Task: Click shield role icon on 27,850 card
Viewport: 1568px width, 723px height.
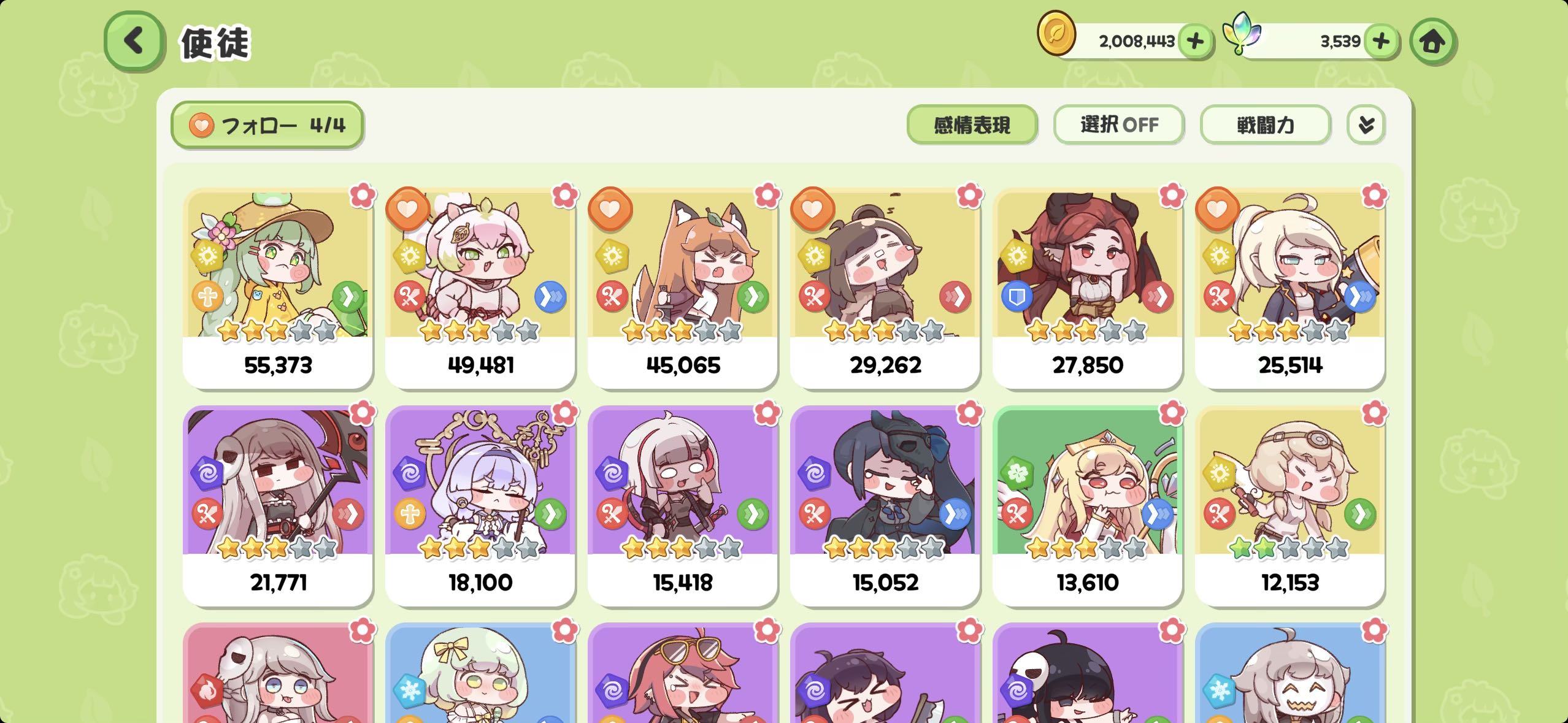Action: coord(1017,297)
